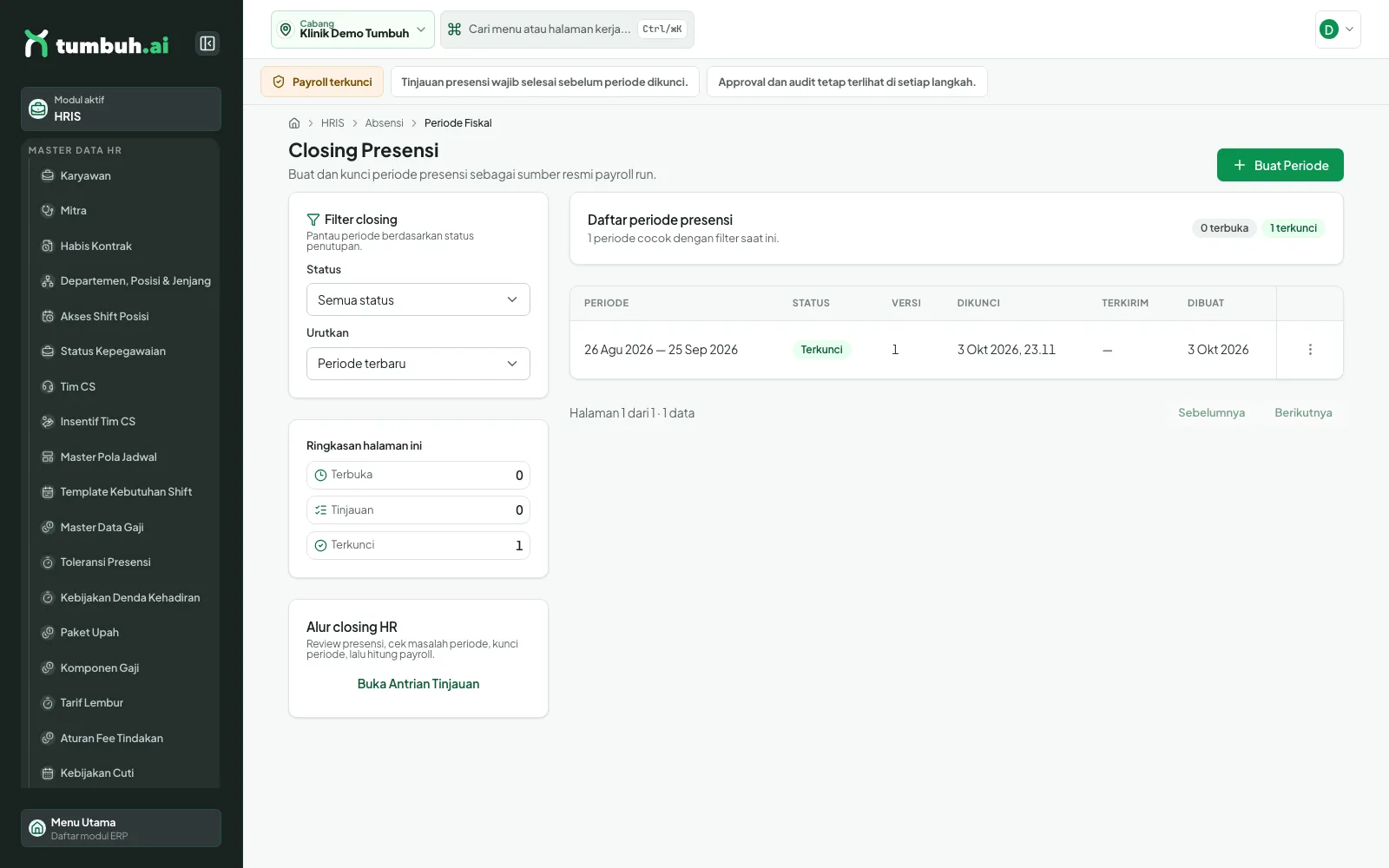Collapse the sidebar panel icon
1389x868 pixels.
click(207, 43)
